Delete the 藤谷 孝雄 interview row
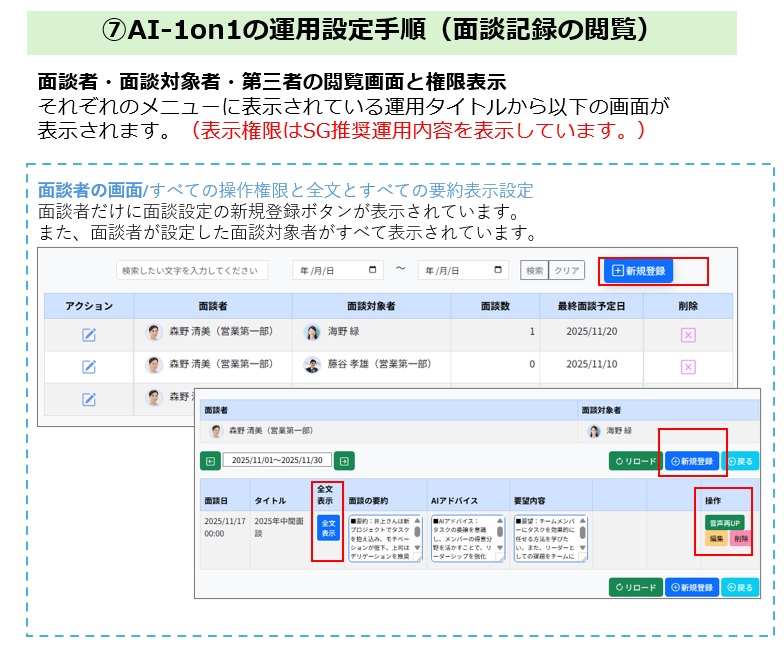This screenshot has height=647, width=784. (687, 366)
